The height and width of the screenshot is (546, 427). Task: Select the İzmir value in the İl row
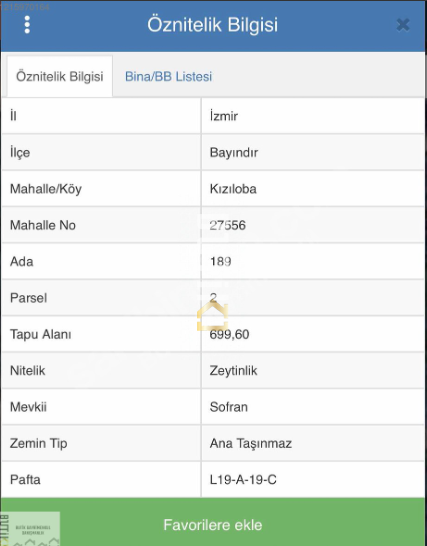[x=224, y=116]
